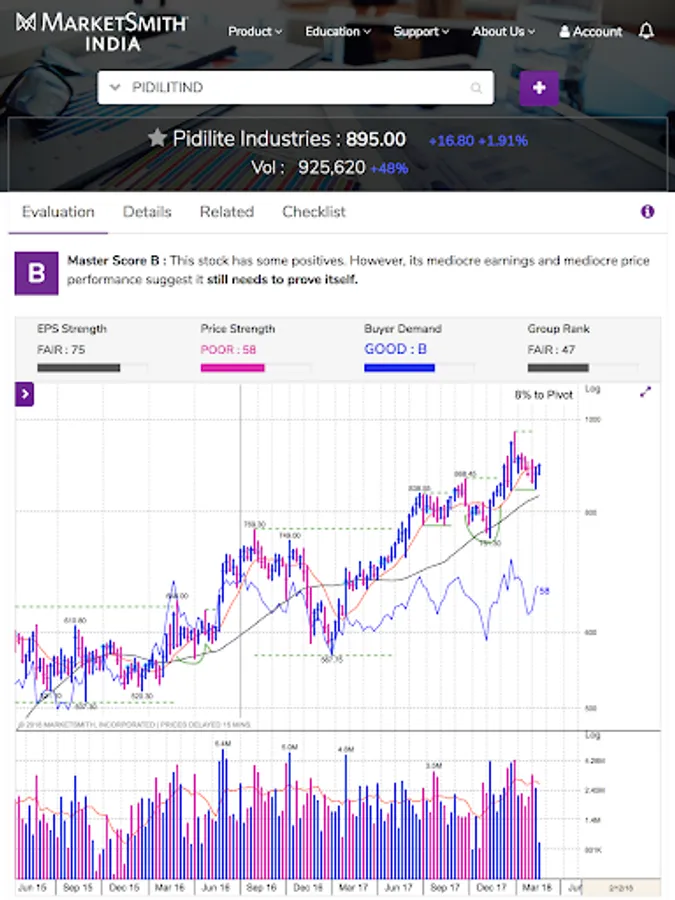Expand the Product dropdown menu
Screen dimensions: 675x900
pyautogui.click(x=255, y=31)
